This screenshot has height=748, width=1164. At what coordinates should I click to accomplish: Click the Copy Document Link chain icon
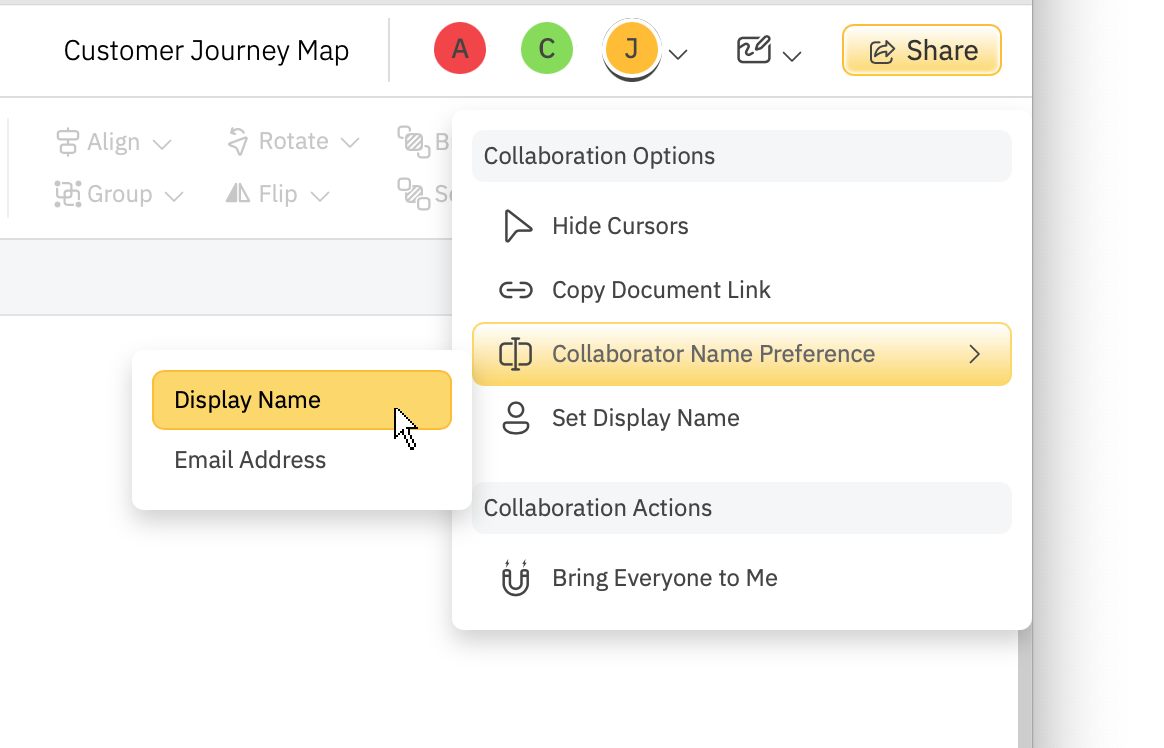tap(515, 290)
